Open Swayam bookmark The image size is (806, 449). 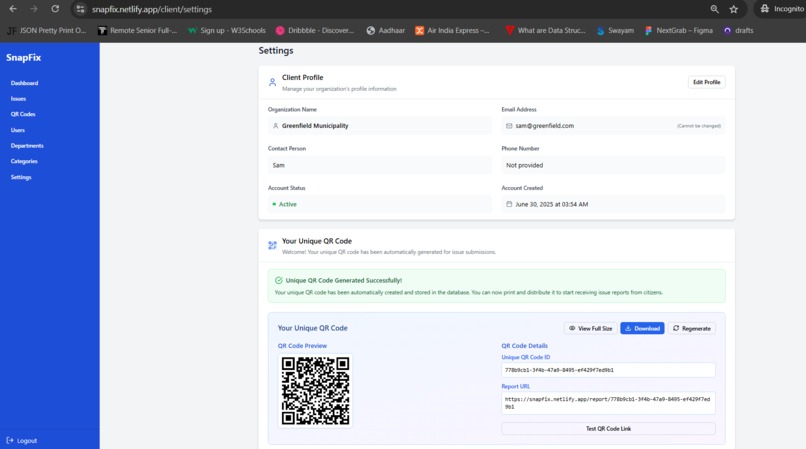tap(615, 30)
